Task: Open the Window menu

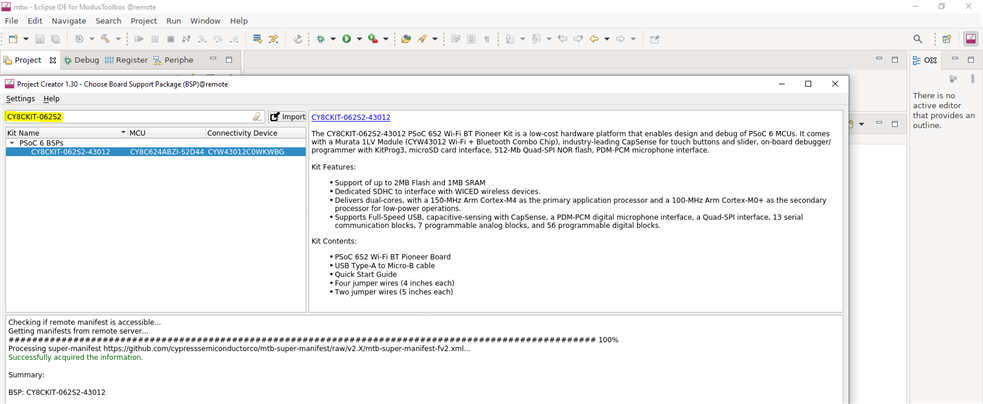Action: (205, 21)
